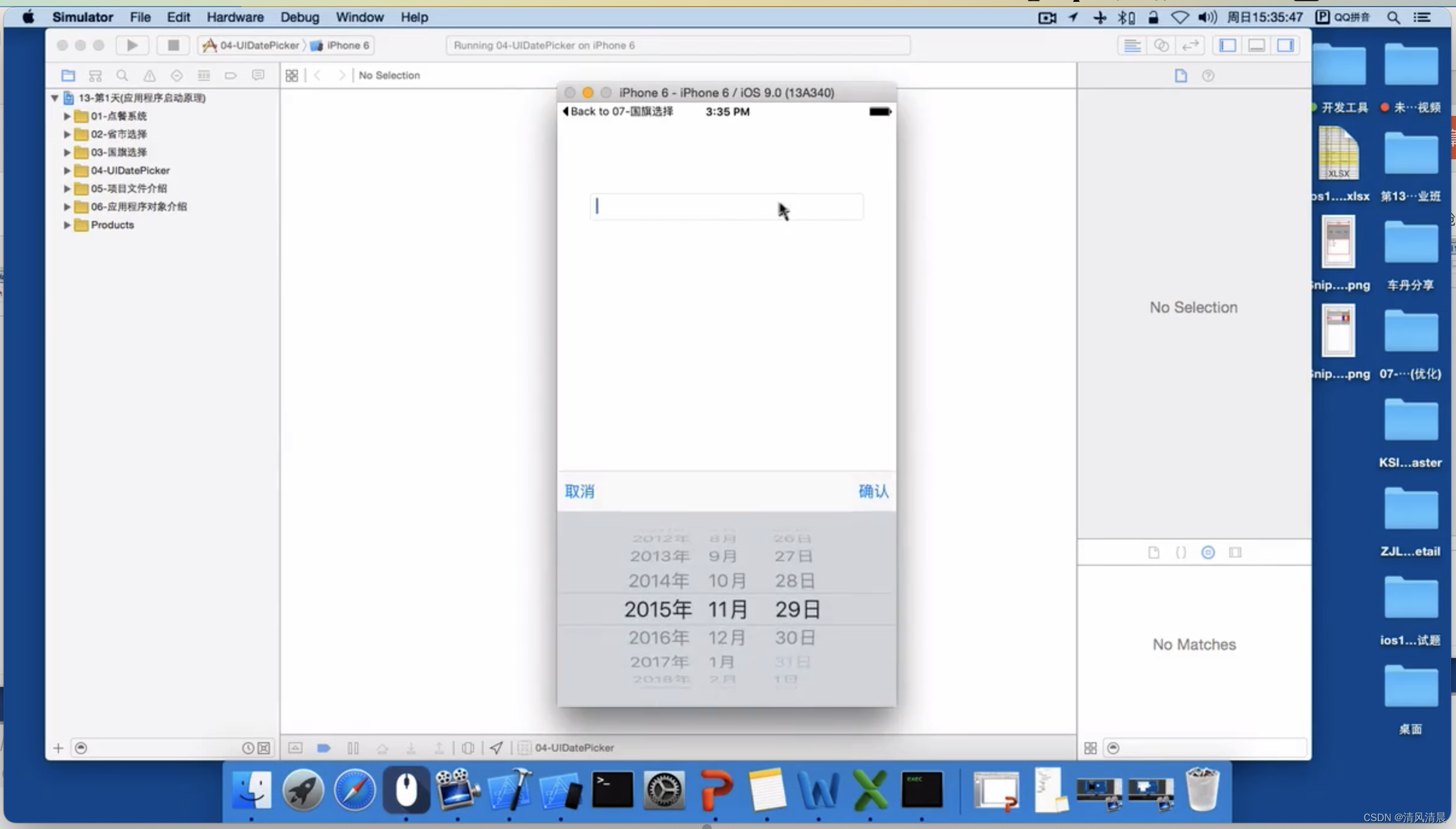Open the Project navigator folder icon

click(68, 75)
